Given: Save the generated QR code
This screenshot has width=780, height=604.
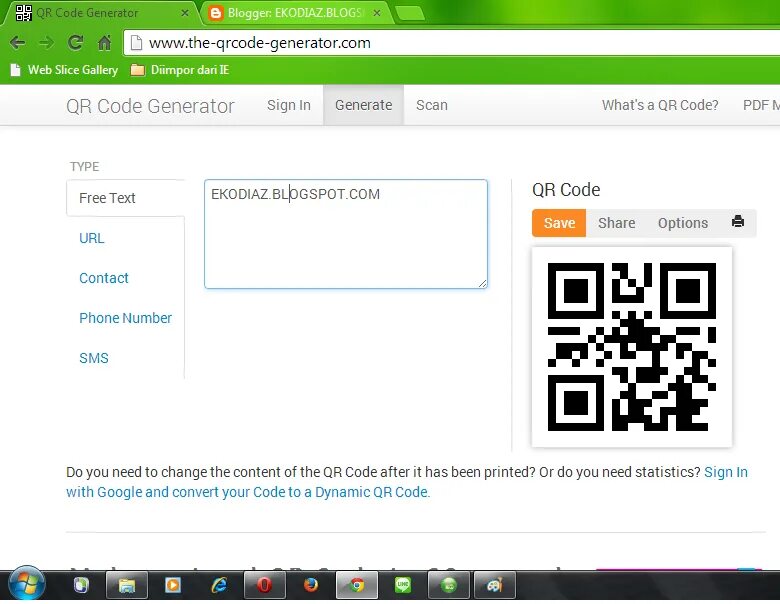Looking at the screenshot, I should click(x=559, y=223).
